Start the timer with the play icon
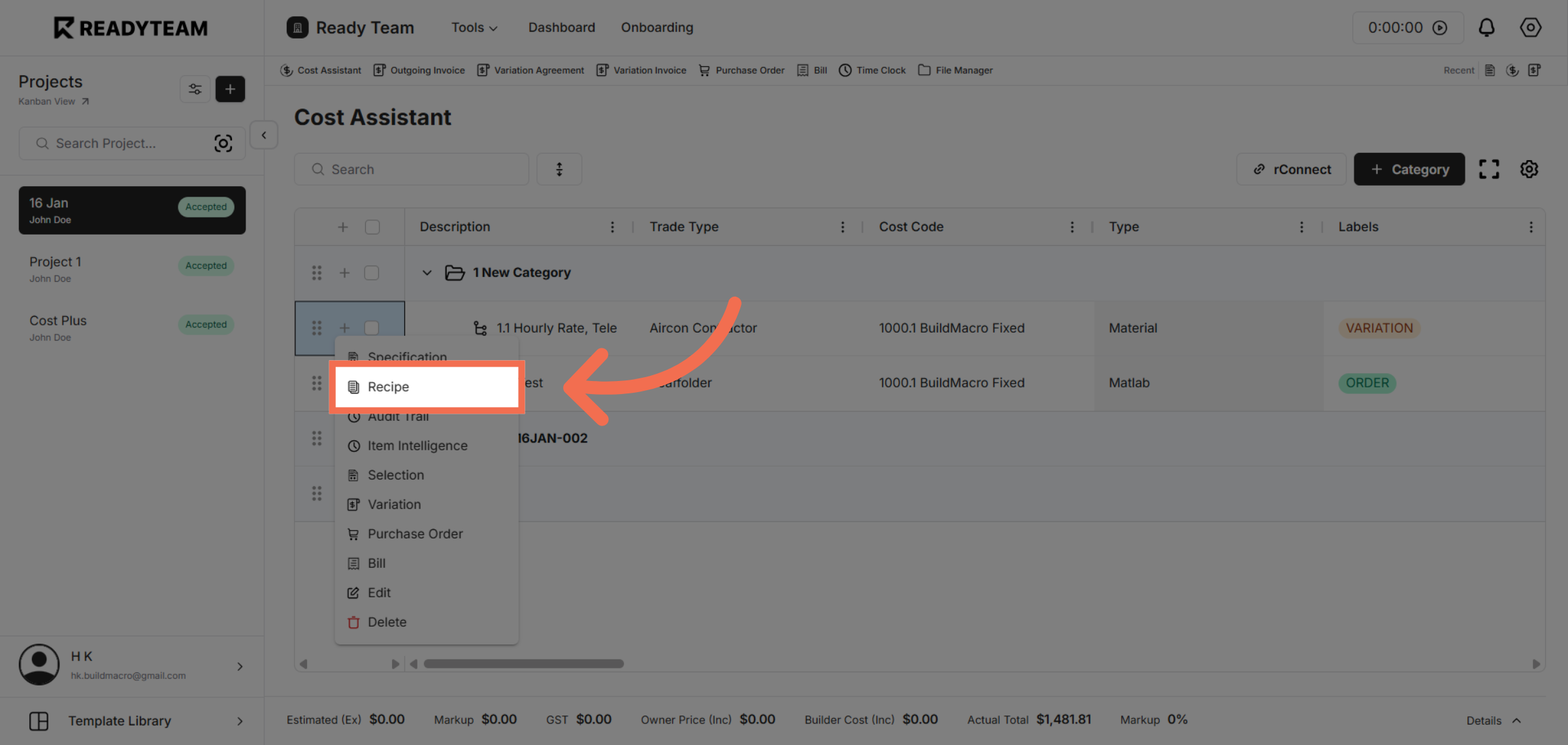 [x=1441, y=27]
